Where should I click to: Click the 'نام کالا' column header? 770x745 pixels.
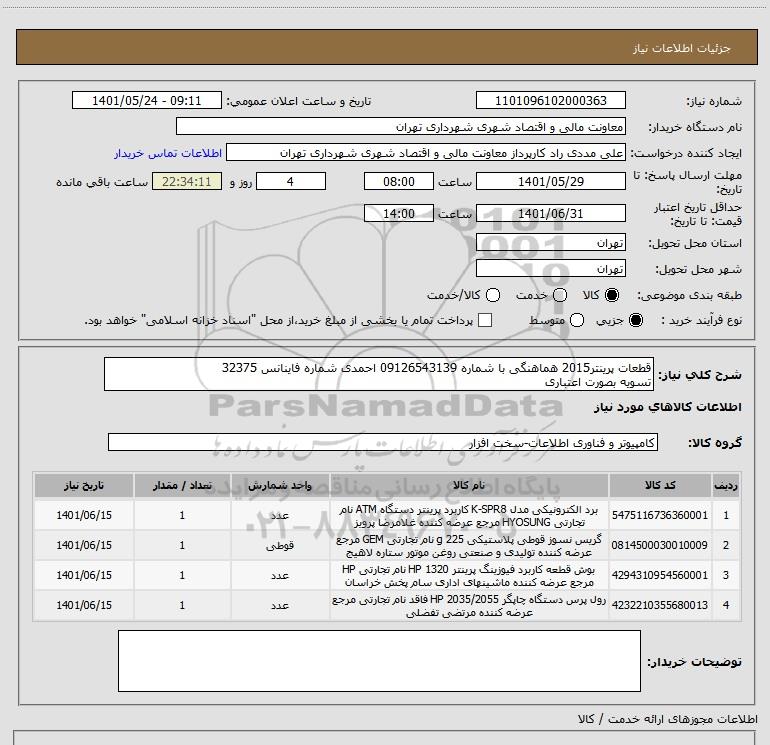(469, 485)
